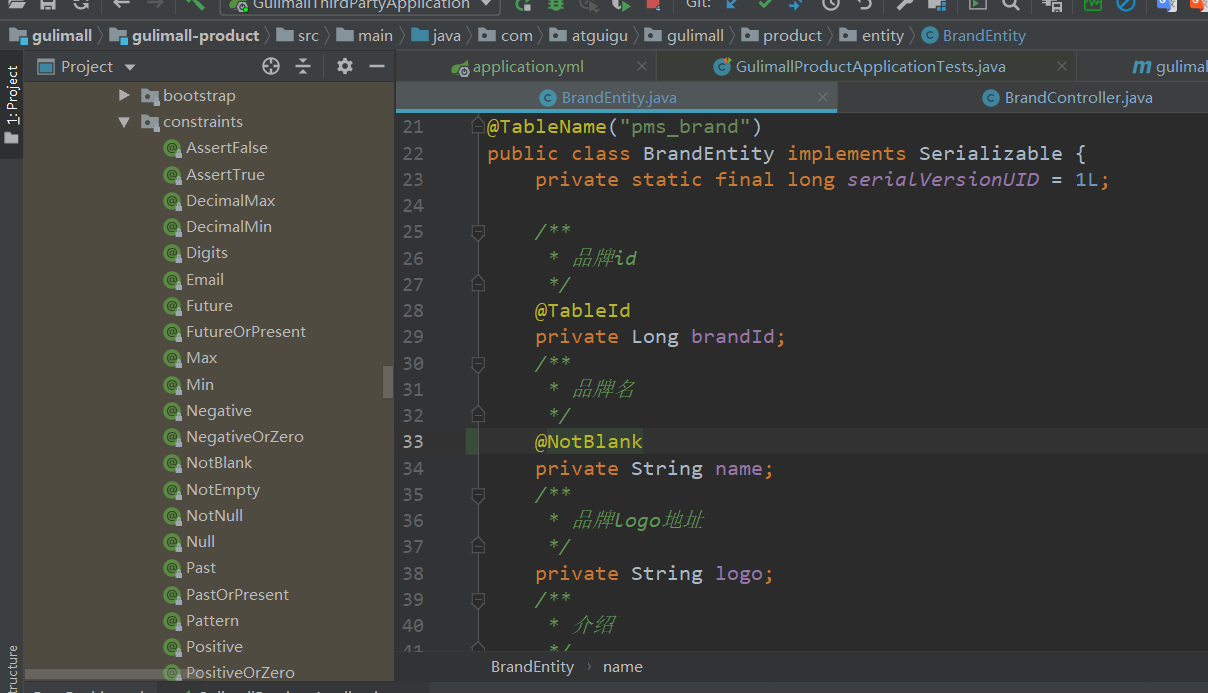Viewport: 1208px width, 693px height.
Task: Click the Project panel vertical scrollbar thumb
Action: [x=388, y=381]
